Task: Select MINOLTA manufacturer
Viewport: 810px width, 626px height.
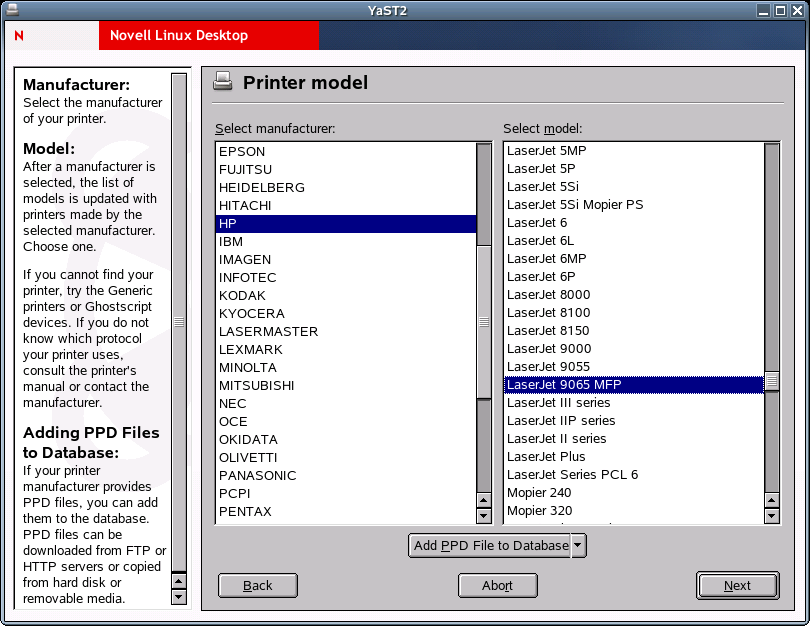Action: point(346,368)
